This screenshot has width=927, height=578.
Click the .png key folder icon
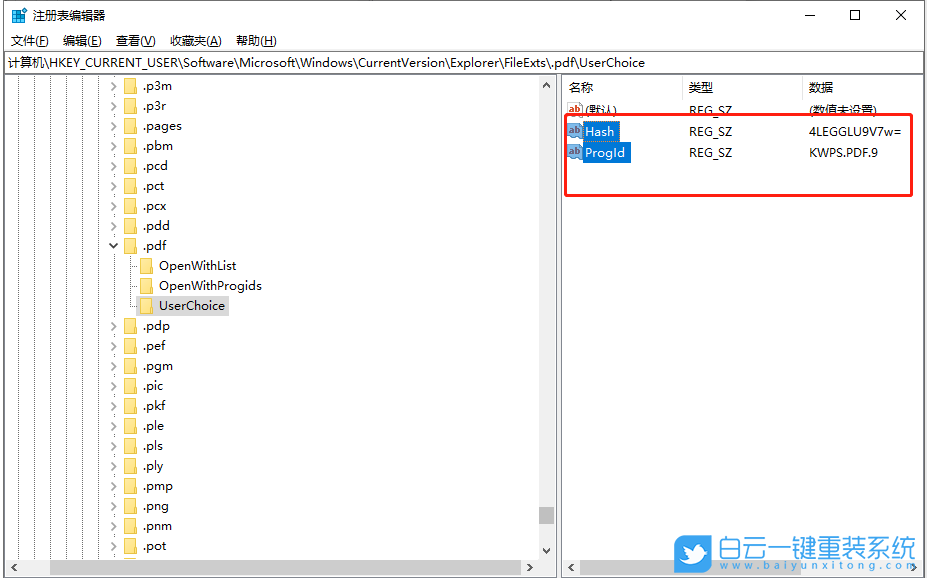coord(132,505)
